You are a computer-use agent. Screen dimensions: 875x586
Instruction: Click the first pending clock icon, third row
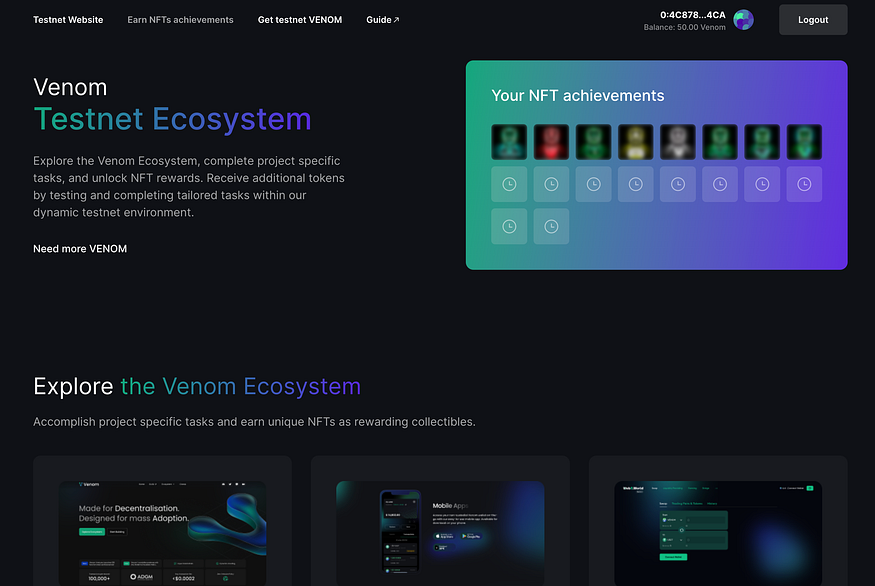click(x=509, y=226)
